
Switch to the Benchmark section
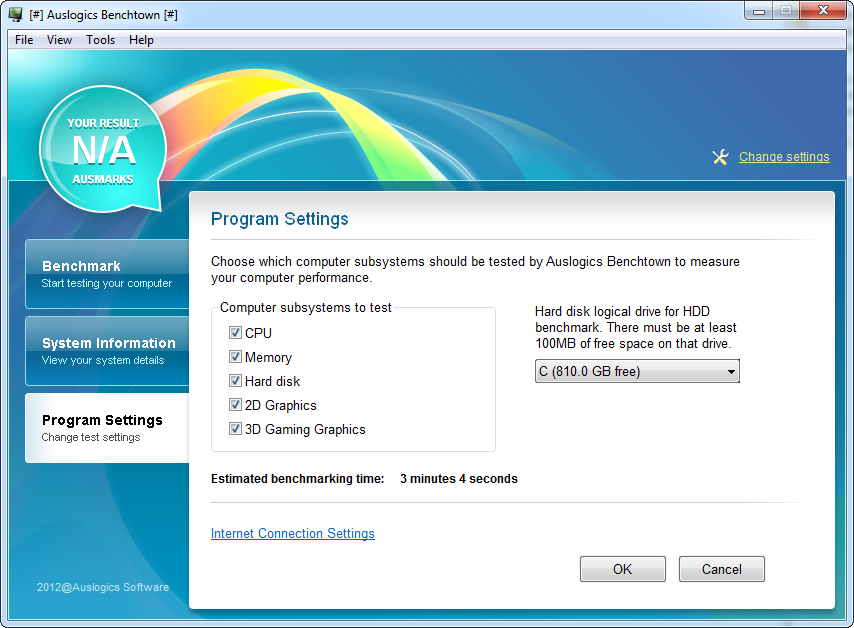(107, 274)
